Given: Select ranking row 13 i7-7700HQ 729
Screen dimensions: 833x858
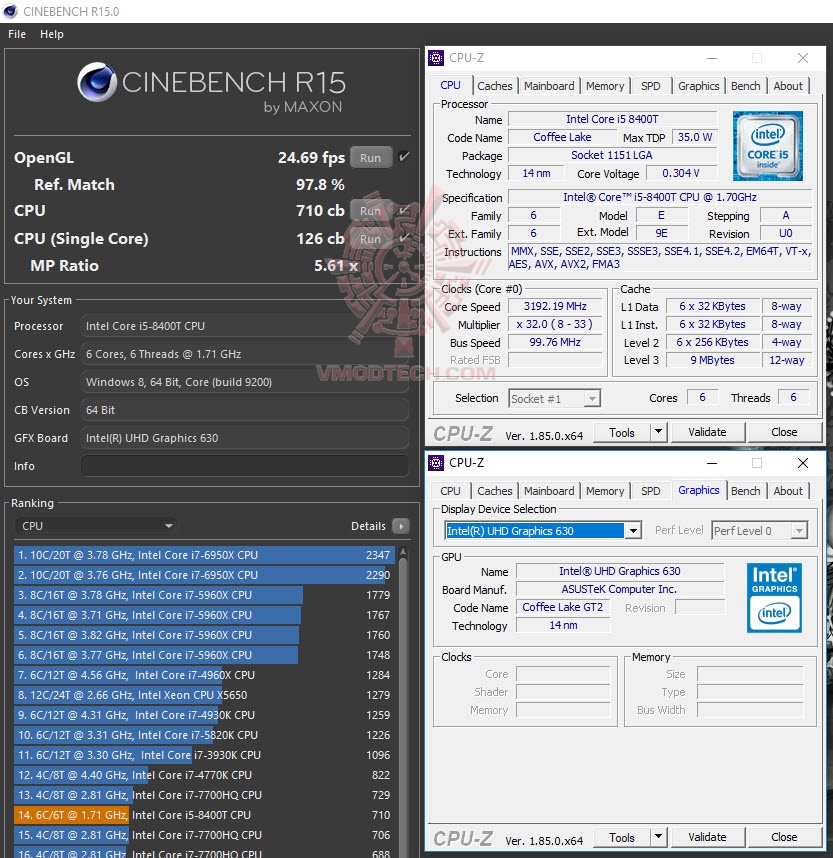Looking at the screenshot, I should (204, 795).
